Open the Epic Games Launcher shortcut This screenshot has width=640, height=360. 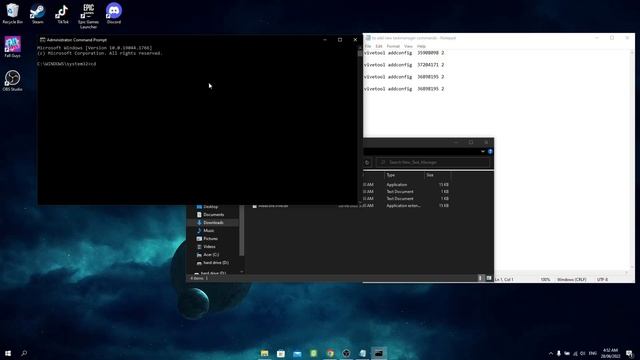(88, 16)
